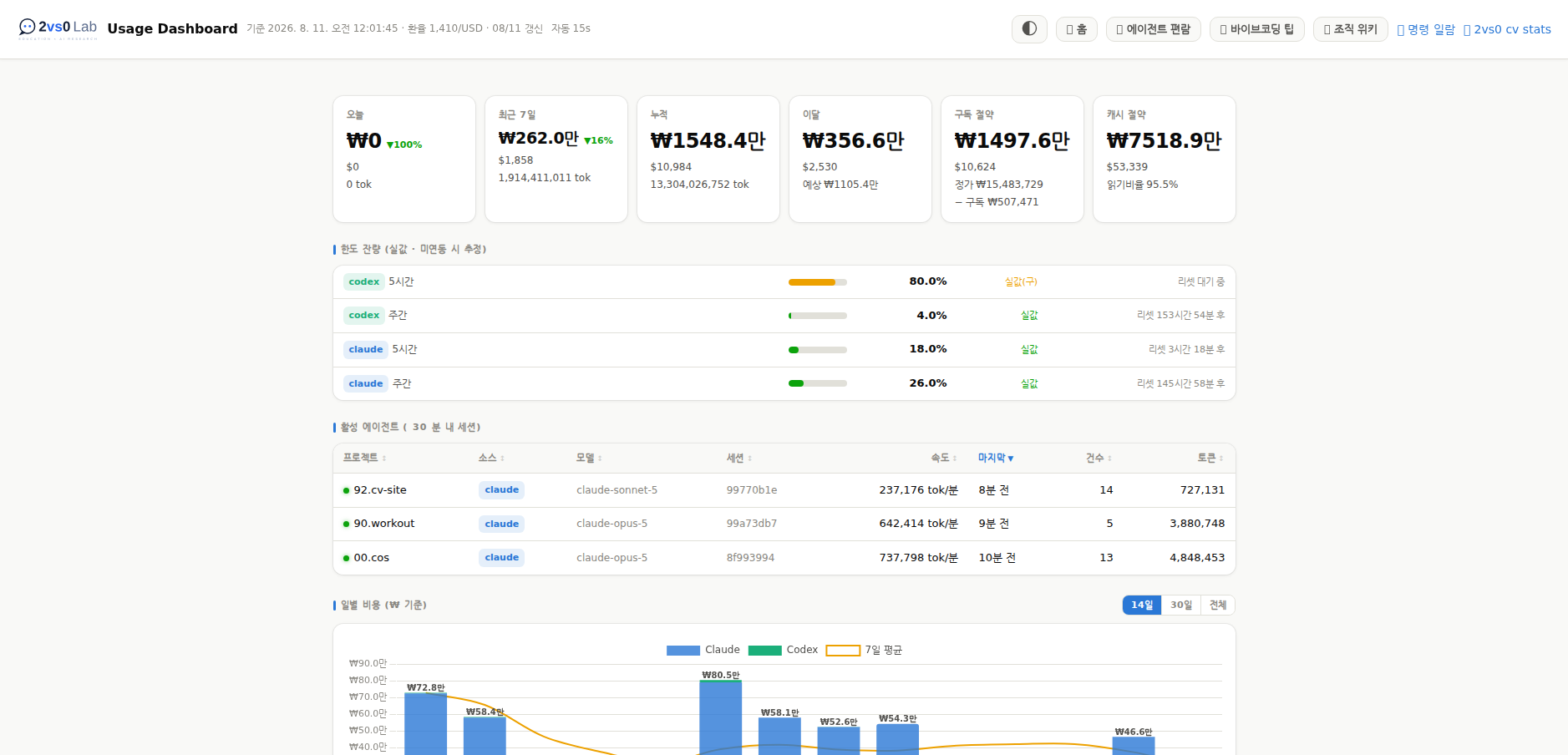Click claude source badge for 00.cos
Viewport: 1568px width, 755px height.
point(501,558)
